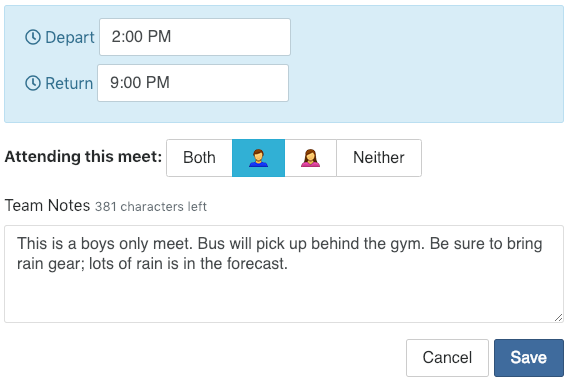The height and width of the screenshot is (379, 568).
Task: Click the Attending this meet label
Action: (83, 157)
